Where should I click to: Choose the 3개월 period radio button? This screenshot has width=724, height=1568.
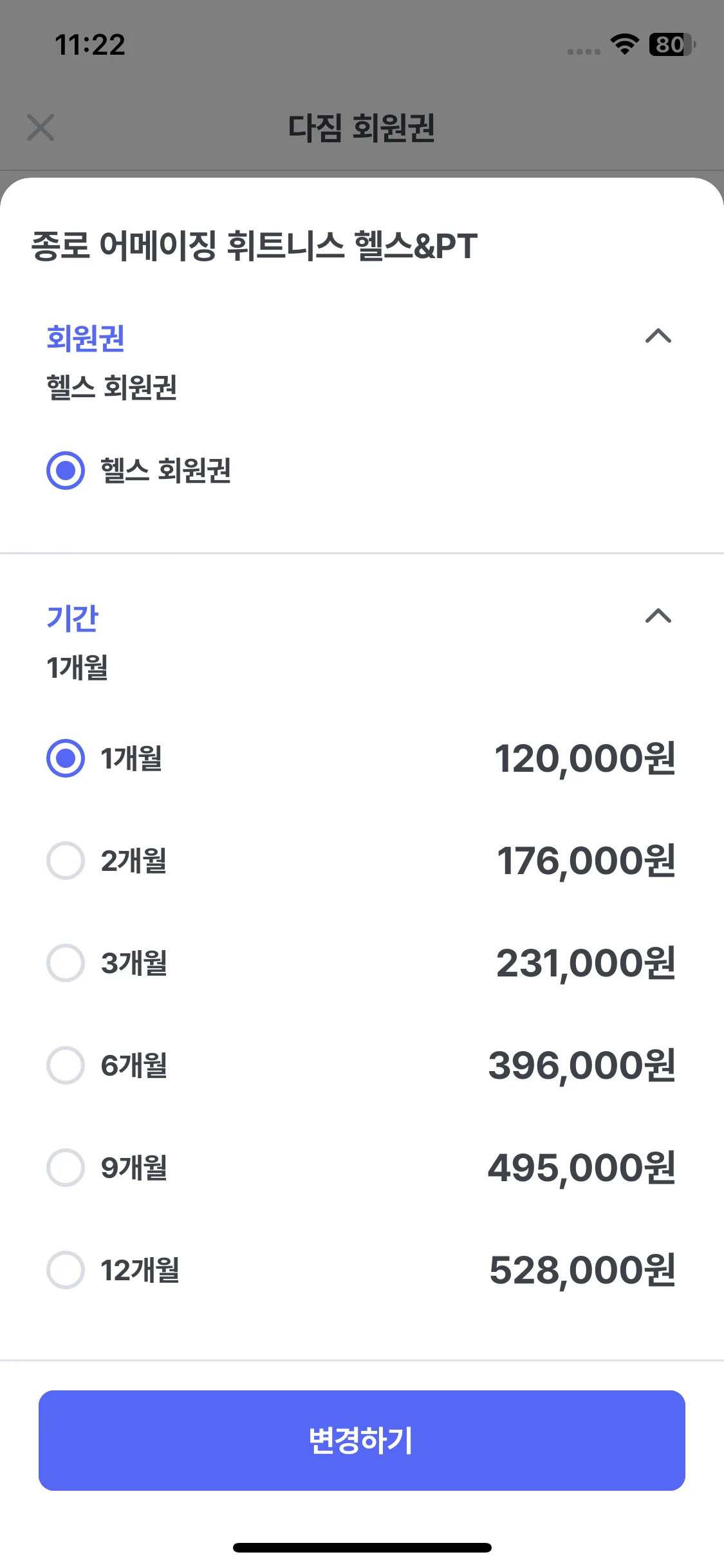click(x=66, y=963)
